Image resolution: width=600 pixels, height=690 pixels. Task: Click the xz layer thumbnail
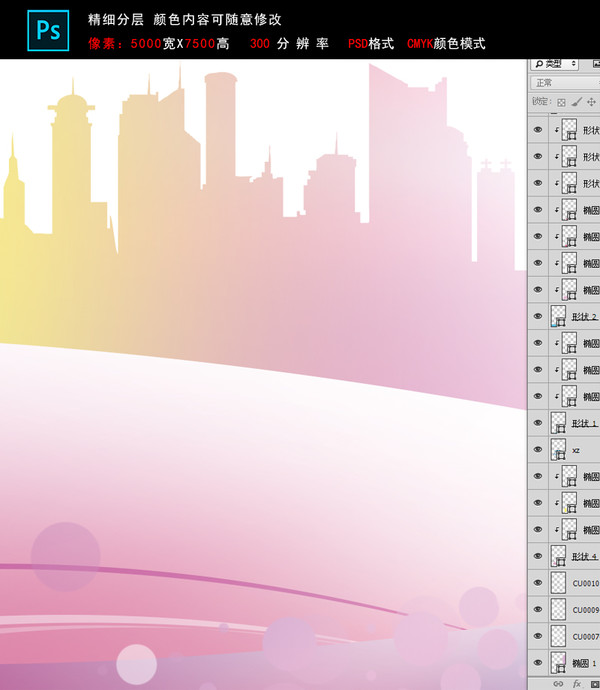(558, 449)
